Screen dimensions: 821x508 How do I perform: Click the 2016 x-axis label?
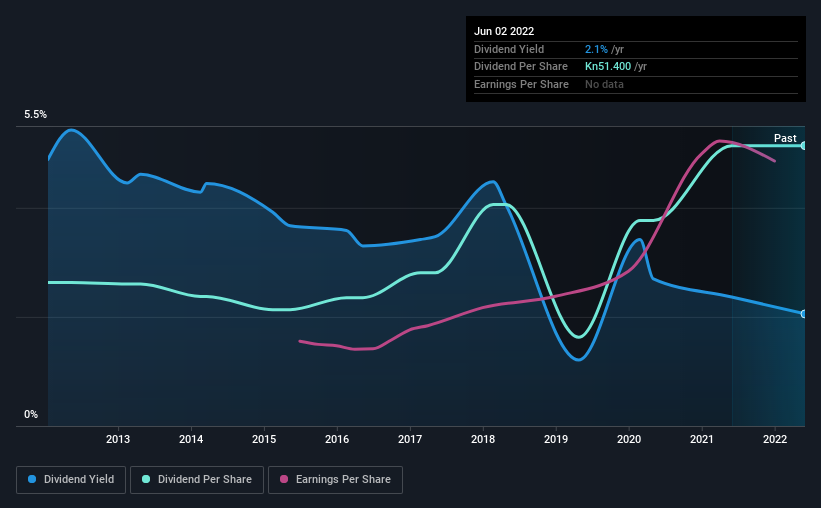tap(337, 439)
